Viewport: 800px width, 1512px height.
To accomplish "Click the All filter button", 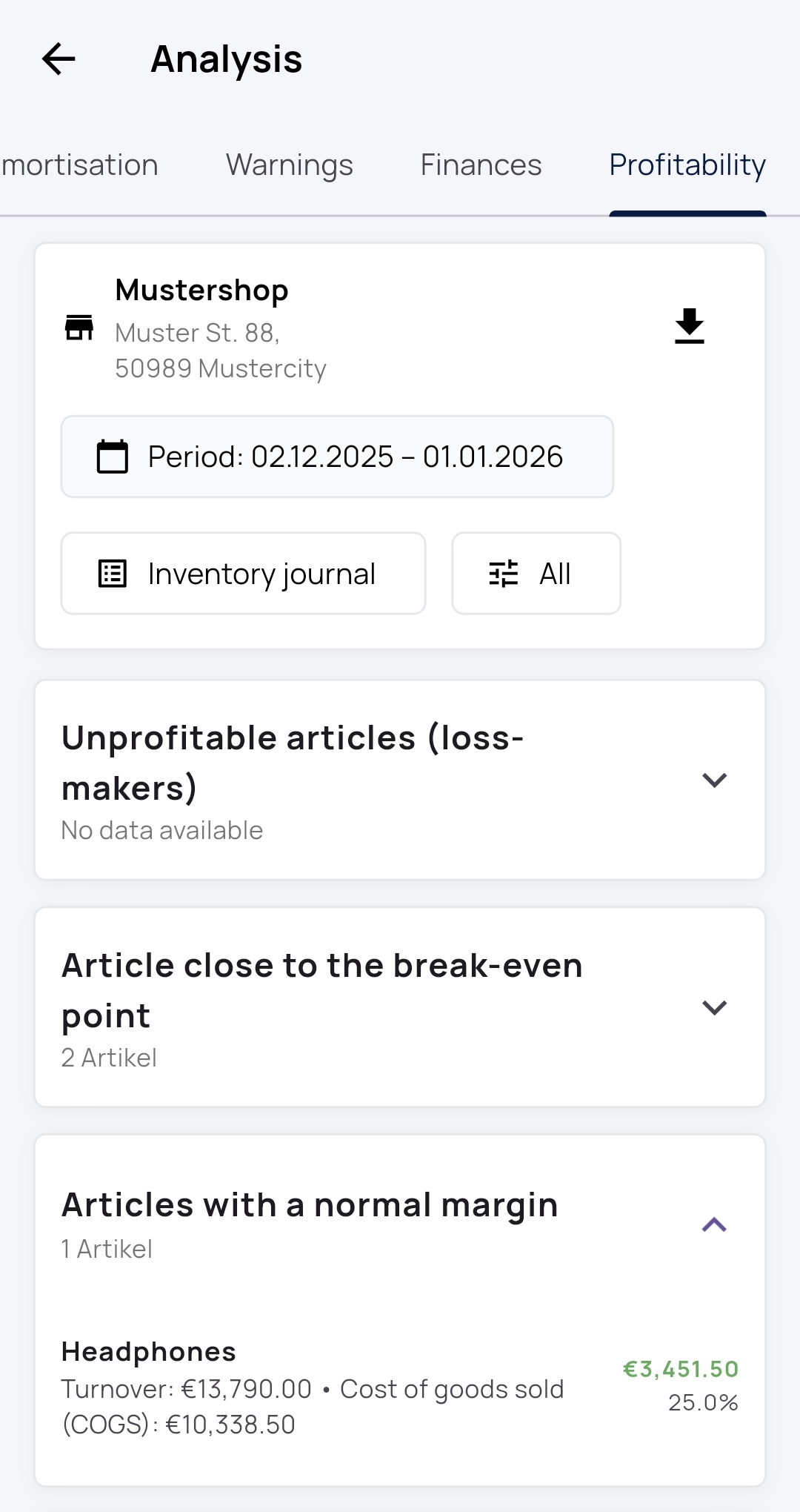I will click(536, 574).
